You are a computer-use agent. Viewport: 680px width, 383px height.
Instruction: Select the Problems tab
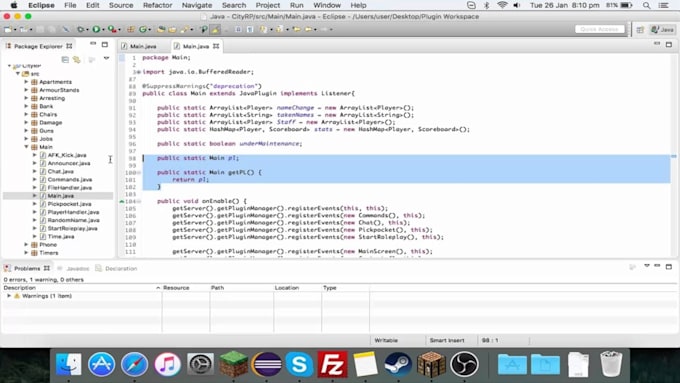[x=26, y=268]
